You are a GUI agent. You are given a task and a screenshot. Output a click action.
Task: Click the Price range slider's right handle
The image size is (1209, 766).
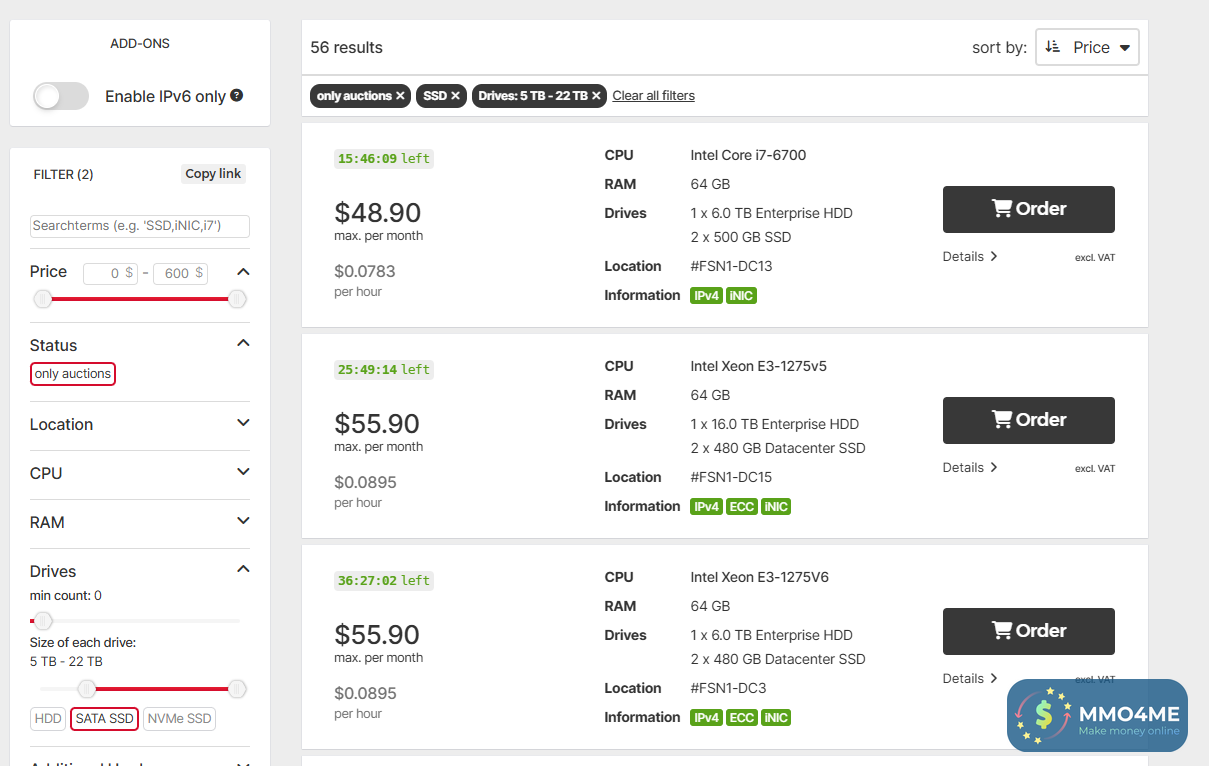pos(237,299)
